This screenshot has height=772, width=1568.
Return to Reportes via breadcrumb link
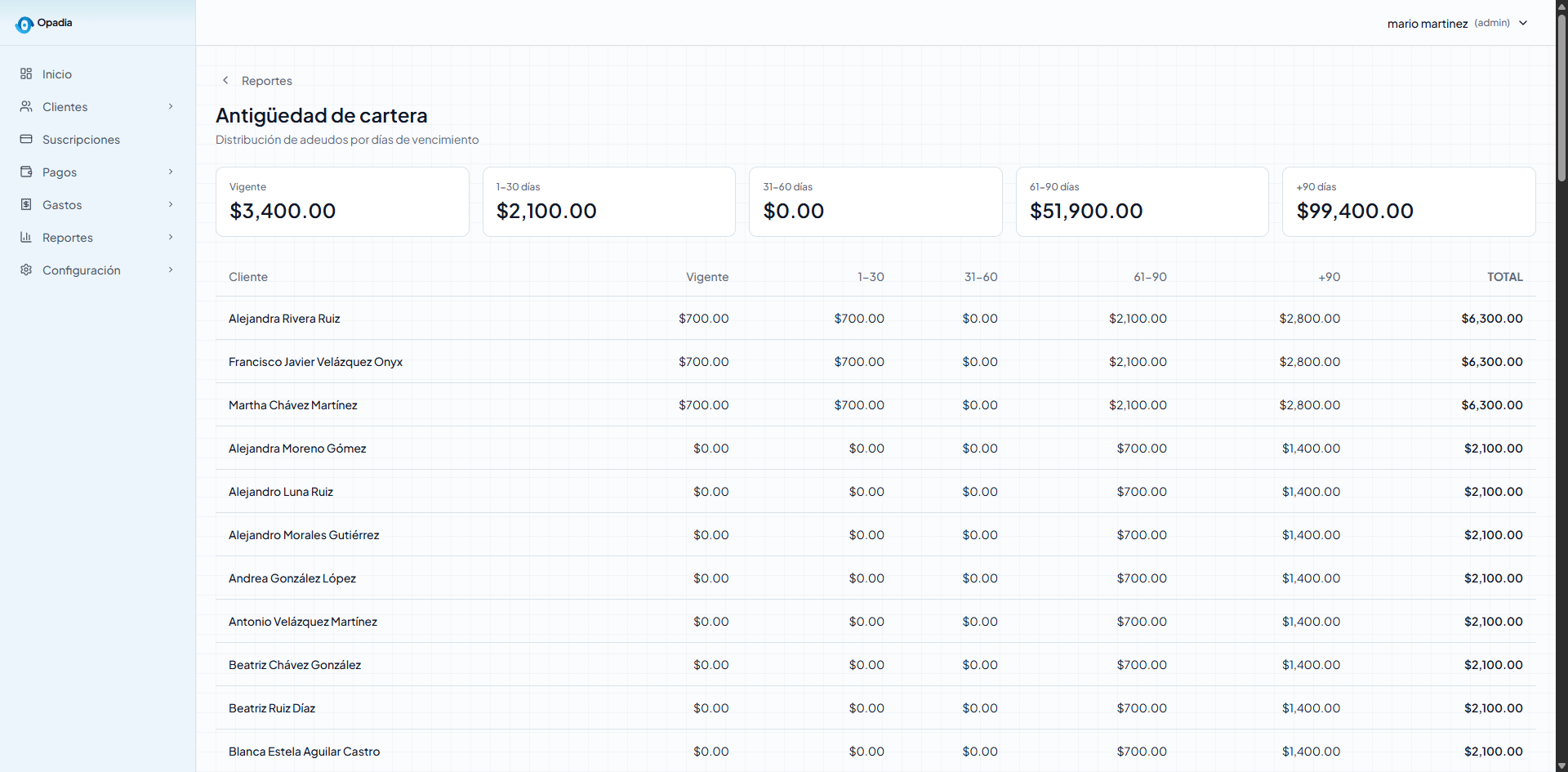point(267,81)
